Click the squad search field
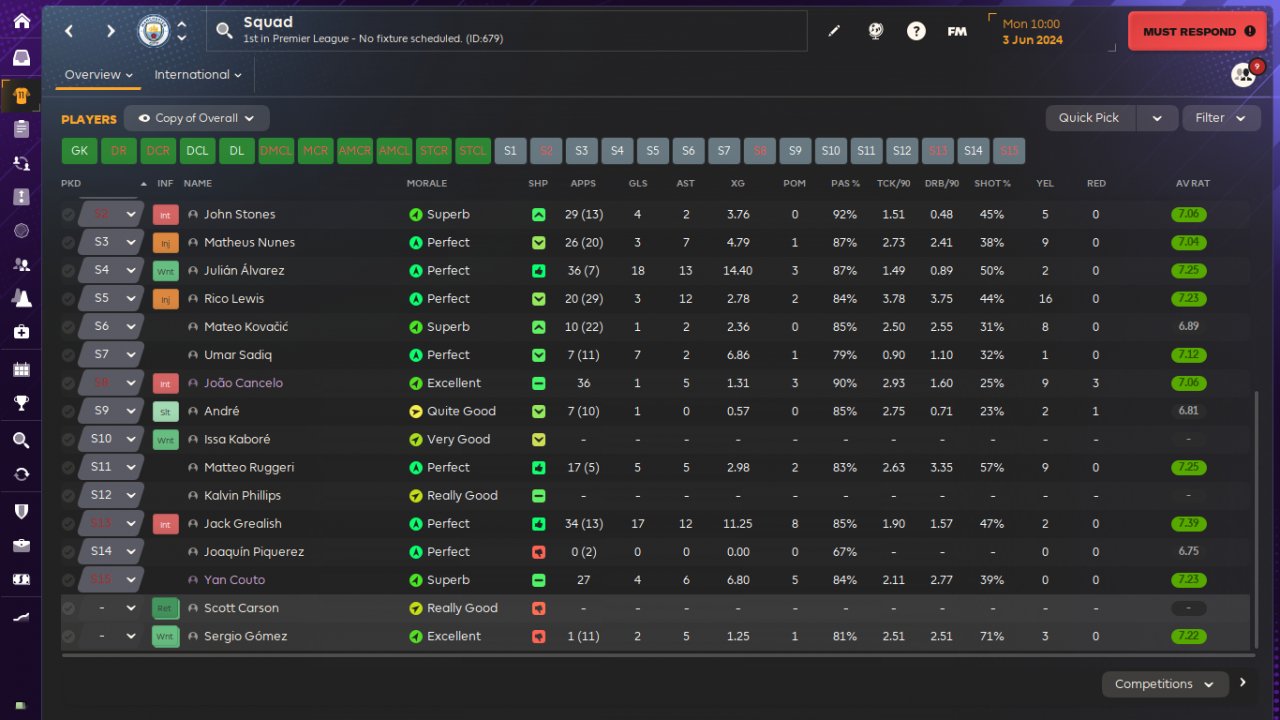This screenshot has width=1280, height=720. pyautogui.click(x=507, y=31)
